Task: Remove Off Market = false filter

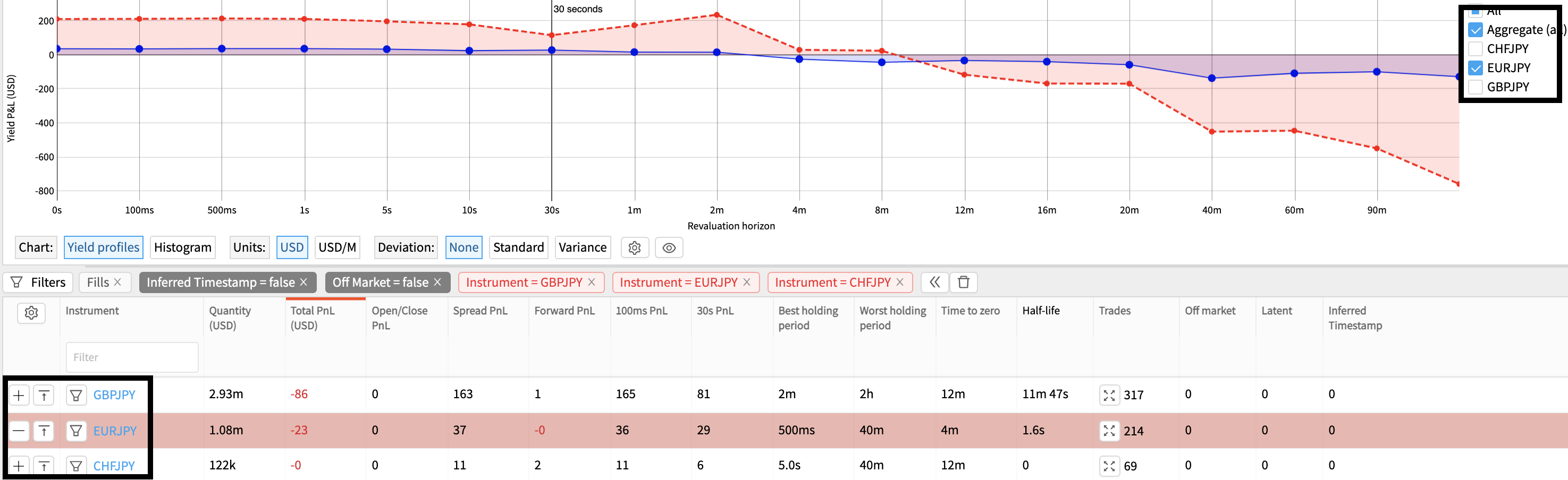Action: [437, 282]
